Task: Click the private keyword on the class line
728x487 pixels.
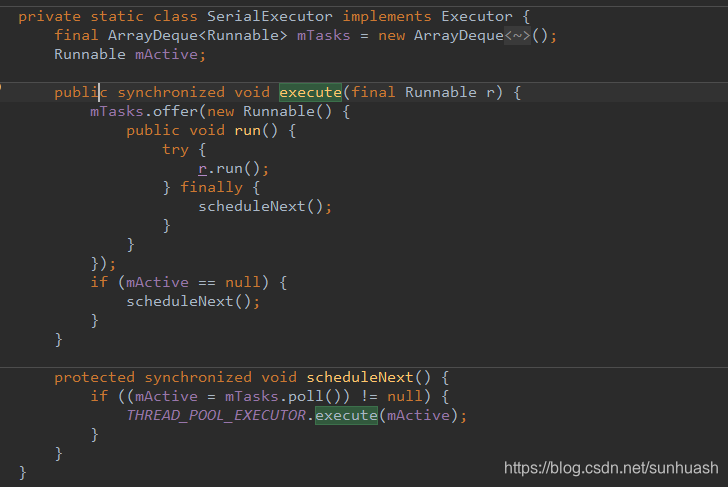Action: tap(50, 17)
